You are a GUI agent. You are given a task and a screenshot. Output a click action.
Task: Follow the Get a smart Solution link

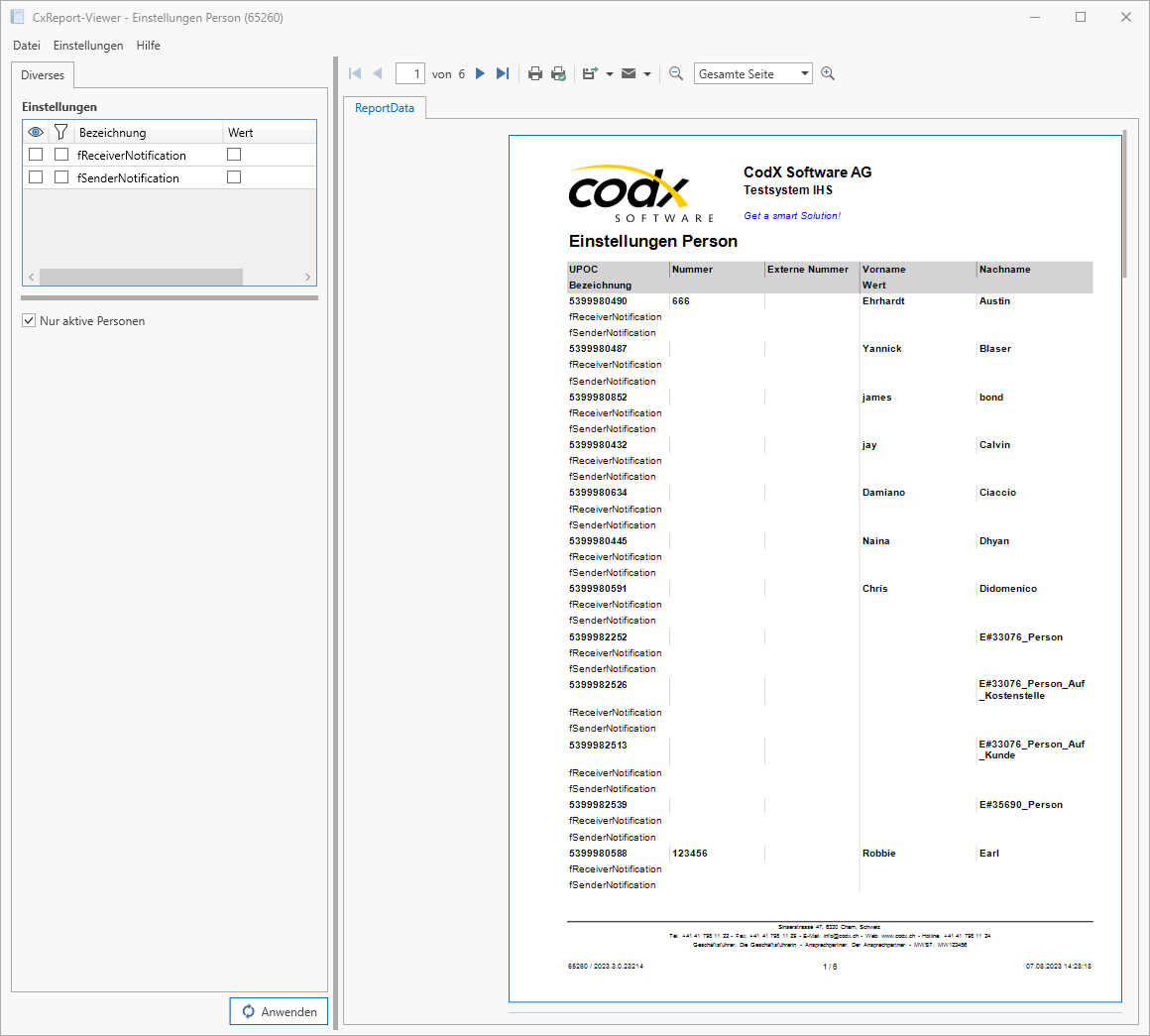point(791,215)
